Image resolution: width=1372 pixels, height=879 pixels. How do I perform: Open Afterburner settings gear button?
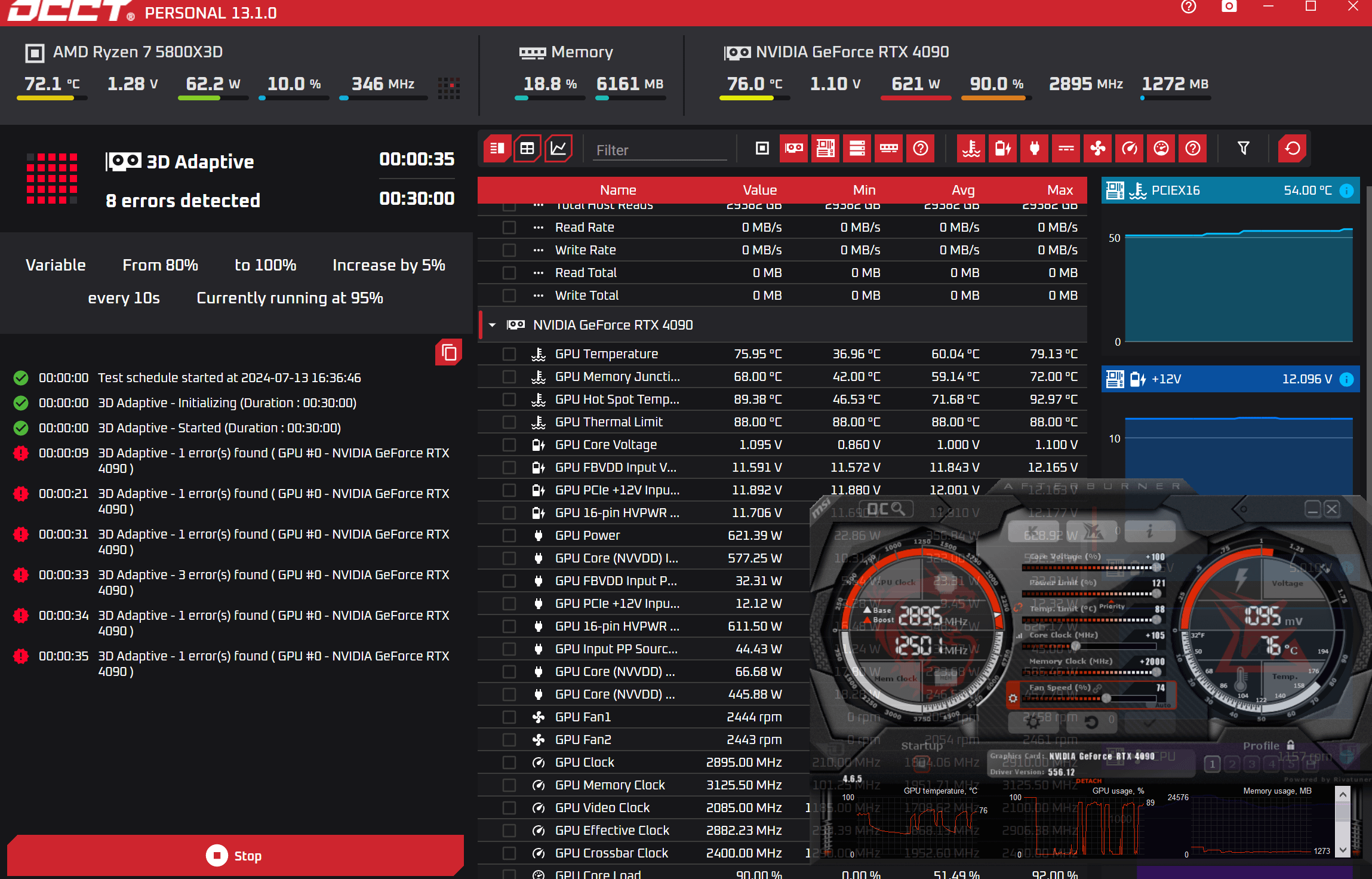point(1033,722)
